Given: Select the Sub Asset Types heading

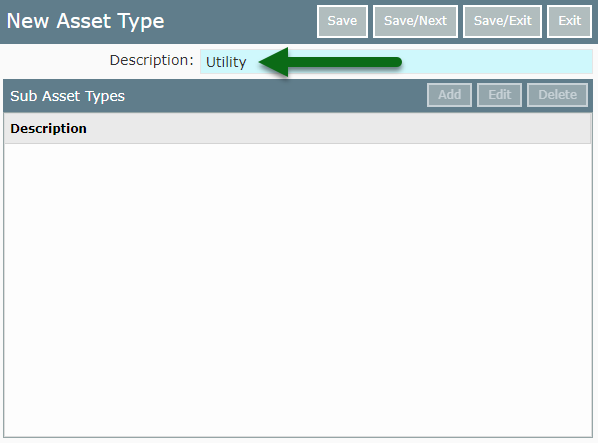Looking at the screenshot, I should [x=68, y=96].
